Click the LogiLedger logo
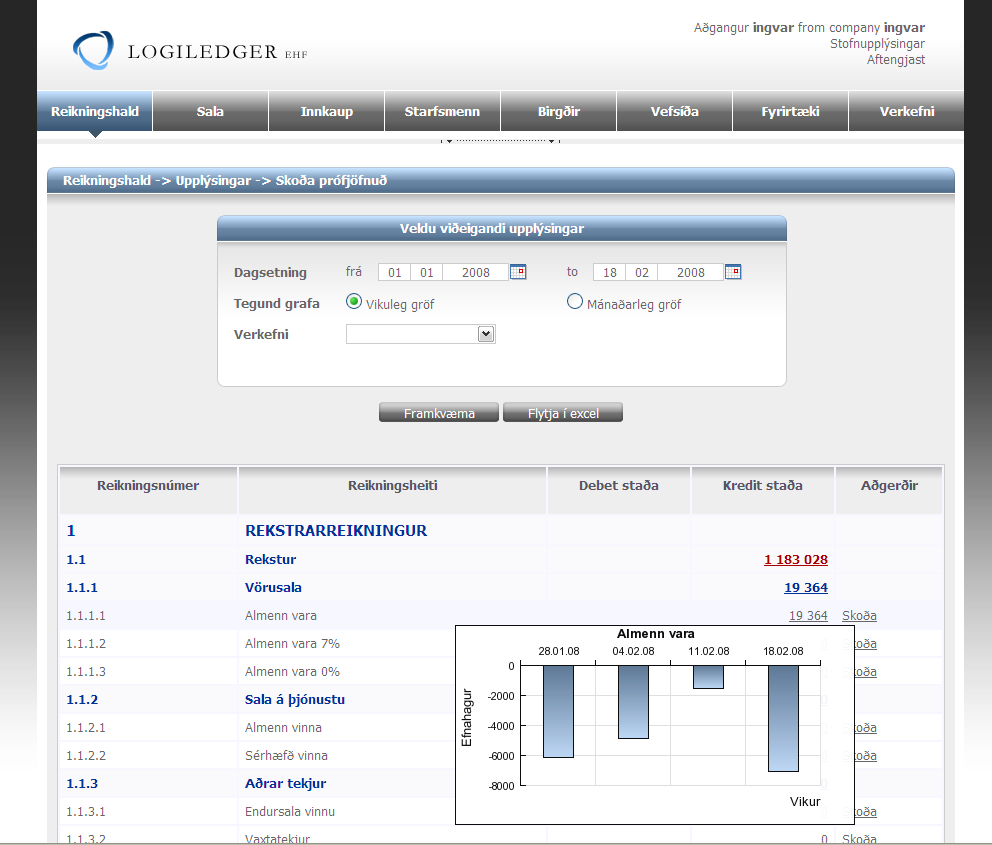 pyautogui.click(x=190, y=51)
